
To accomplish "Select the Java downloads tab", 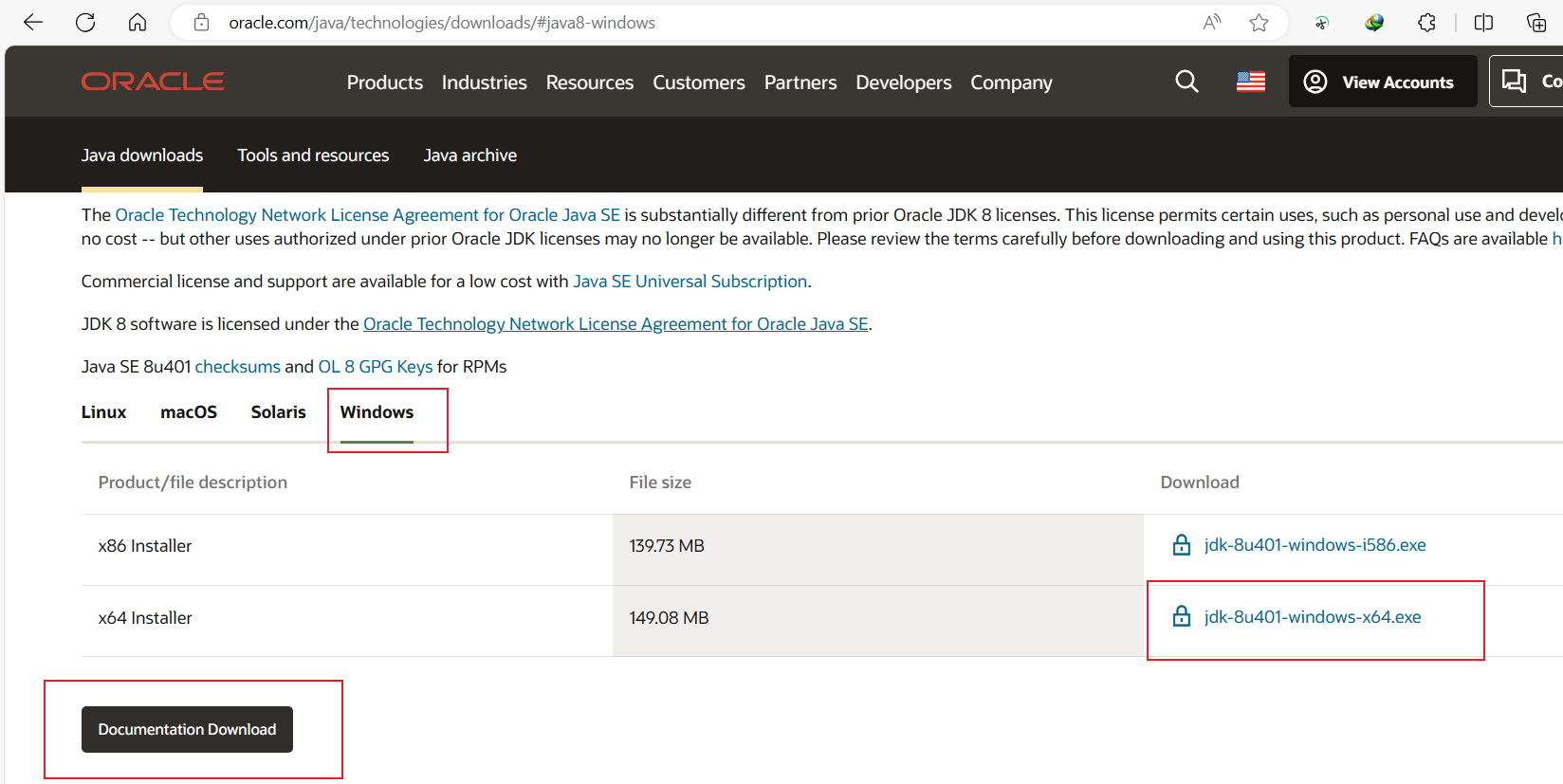I will pos(142,155).
